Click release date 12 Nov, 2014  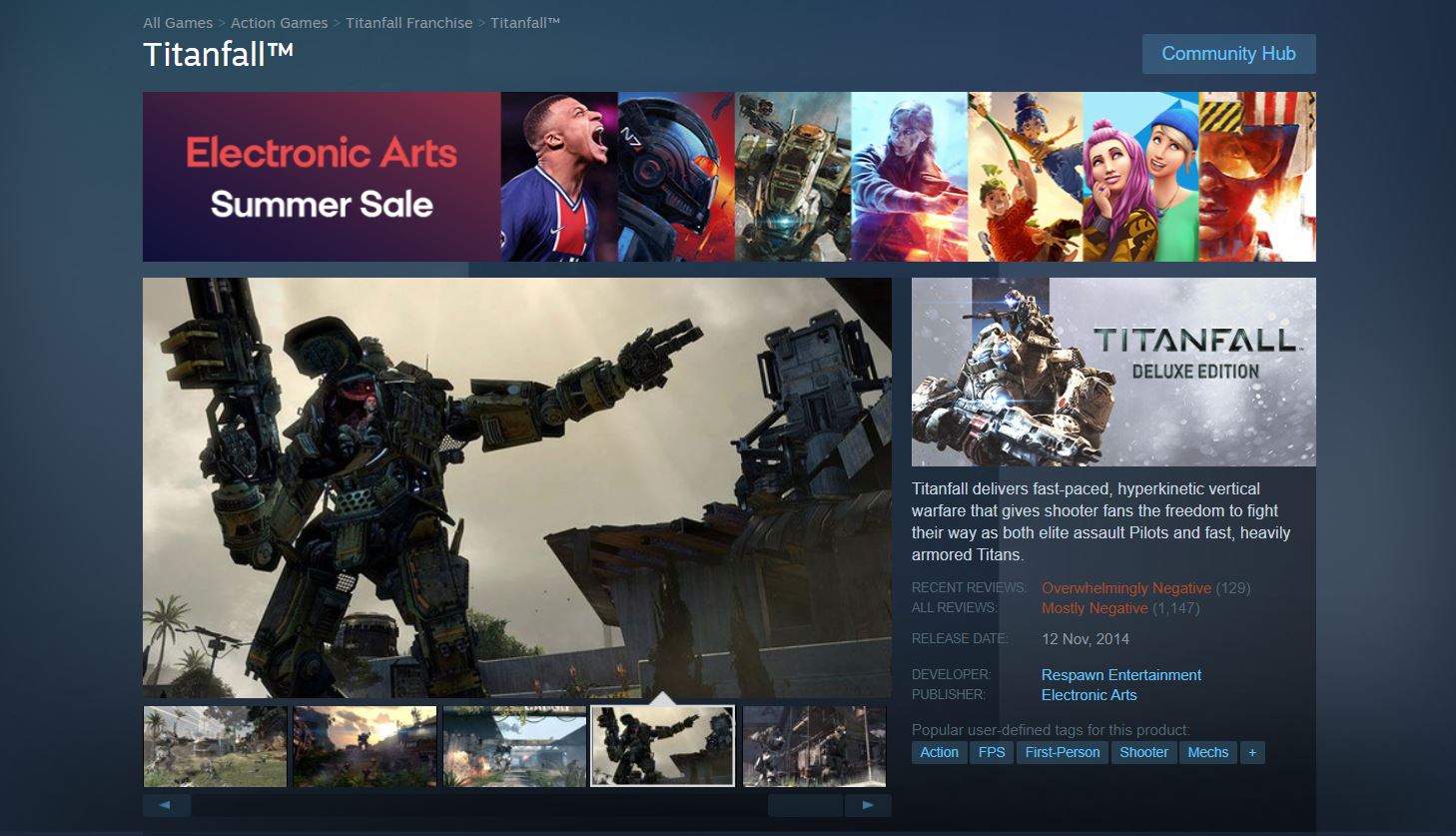coord(1086,639)
